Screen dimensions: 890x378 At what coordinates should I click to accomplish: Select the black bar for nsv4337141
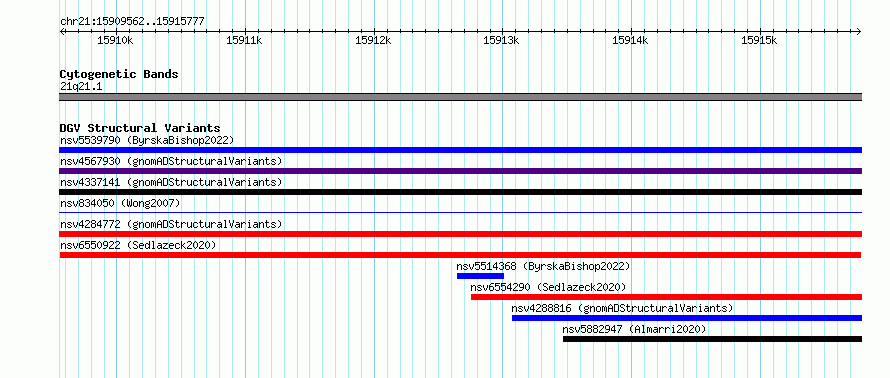[x=461, y=192]
